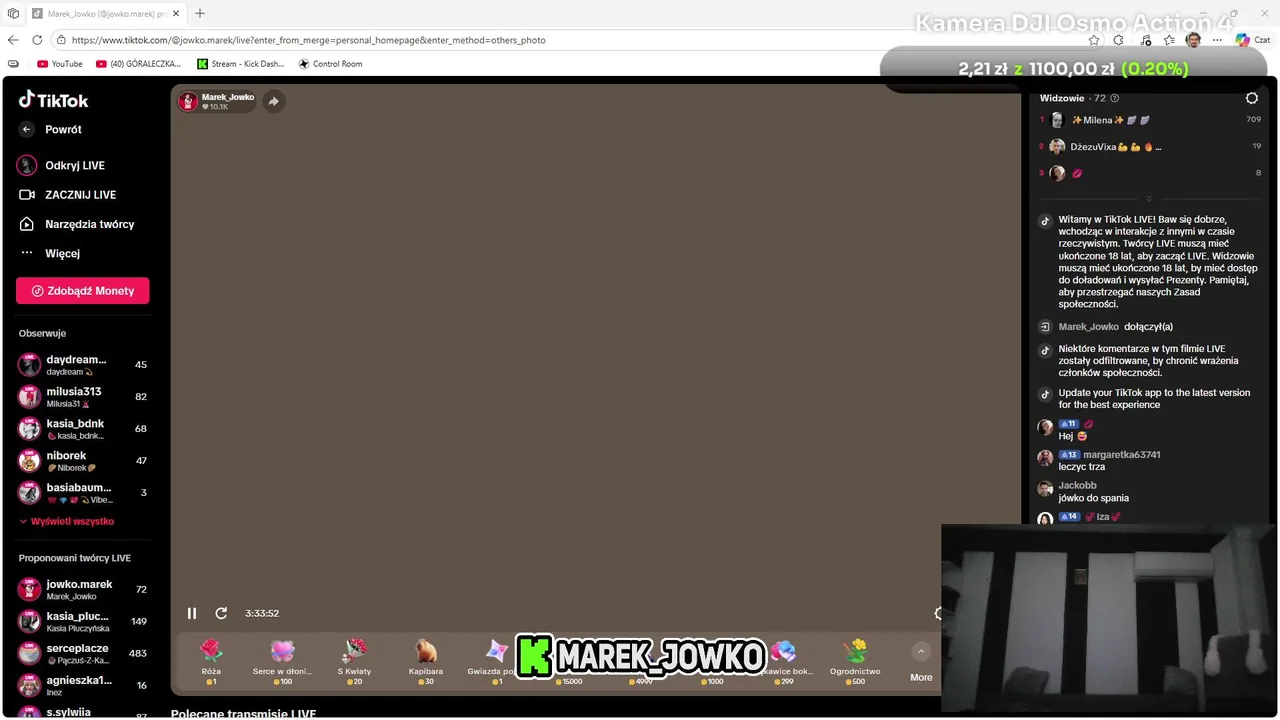Screen dimensions: 1280x720
Task: Click the browser back button
Action: (13, 40)
